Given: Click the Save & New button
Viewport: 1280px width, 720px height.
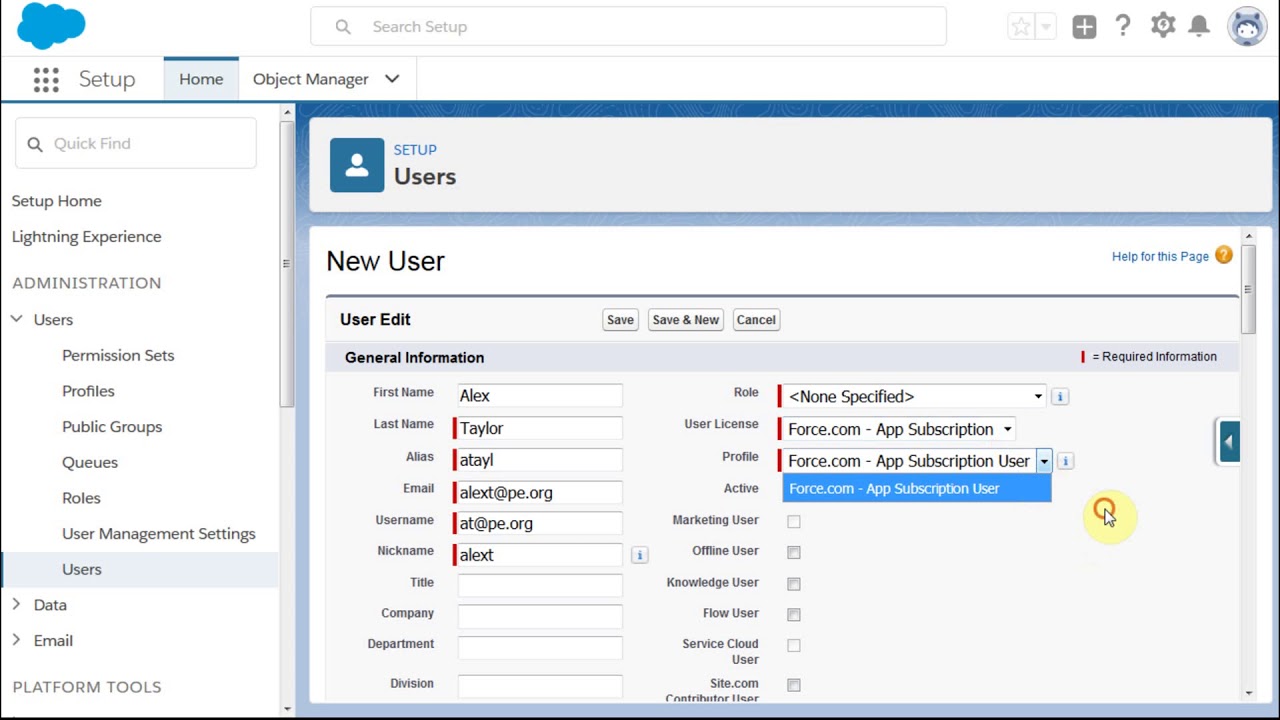Looking at the screenshot, I should [x=685, y=320].
